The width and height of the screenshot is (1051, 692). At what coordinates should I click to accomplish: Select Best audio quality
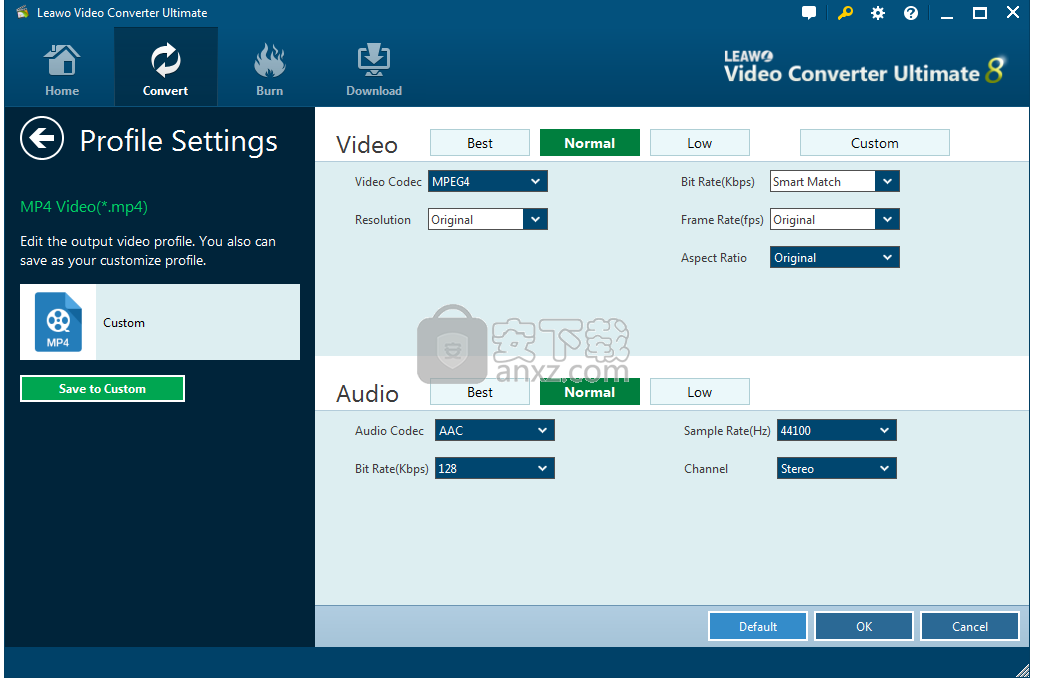480,392
